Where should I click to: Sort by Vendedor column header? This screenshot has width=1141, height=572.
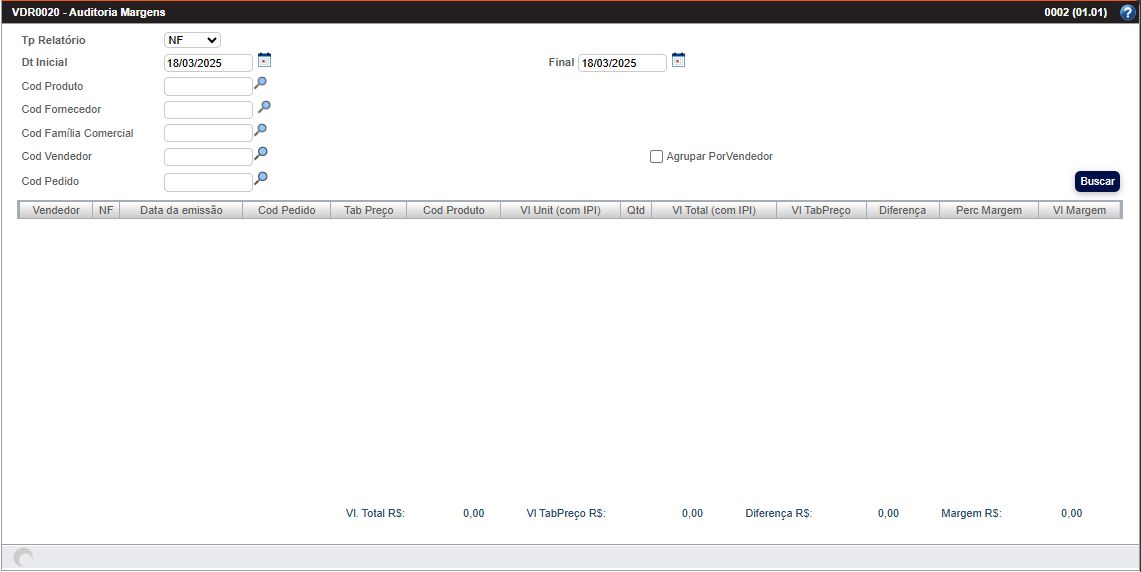point(56,211)
